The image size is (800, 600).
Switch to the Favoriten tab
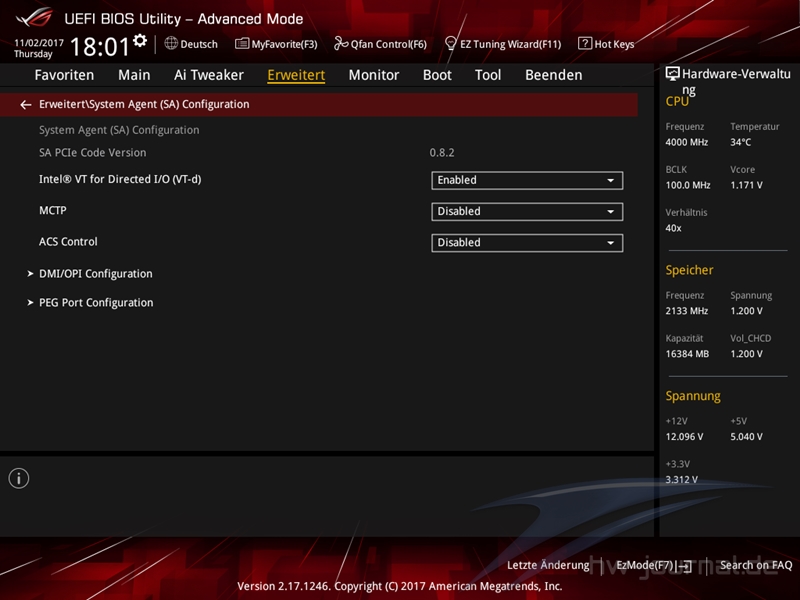pyautogui.click(x=64, y=75)
